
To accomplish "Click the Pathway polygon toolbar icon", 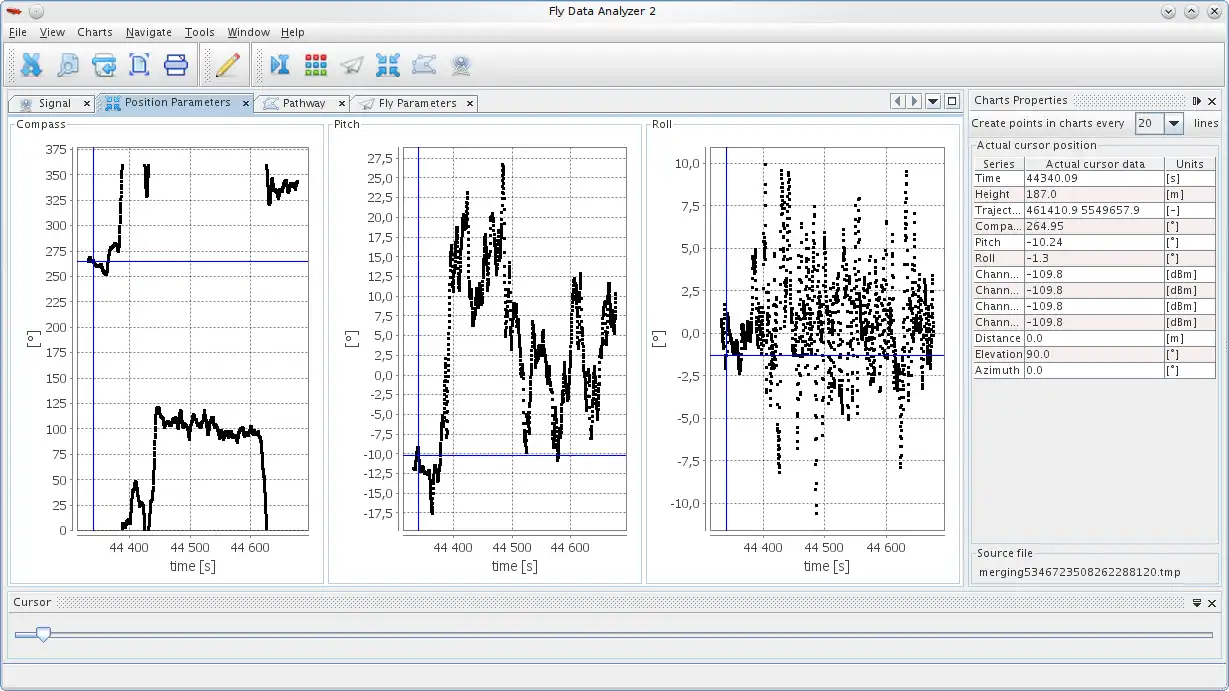I will pyautogui.click(x=424, y=65).
